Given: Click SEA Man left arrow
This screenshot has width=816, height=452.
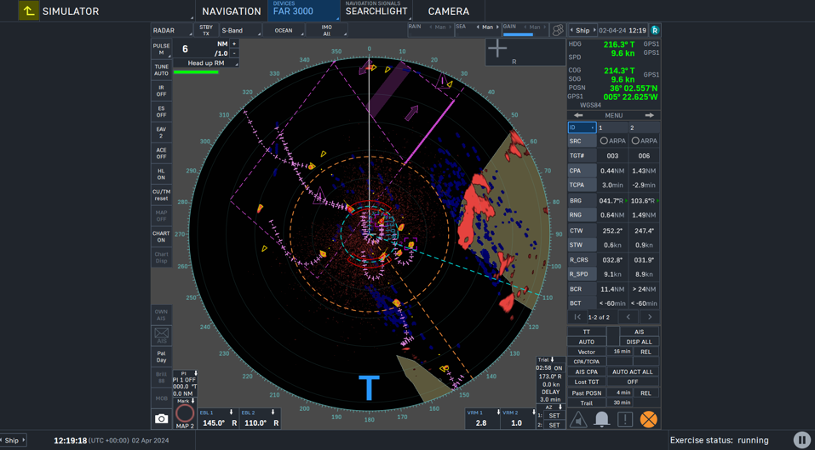Looking at the screenshot, I should (478, 27).
